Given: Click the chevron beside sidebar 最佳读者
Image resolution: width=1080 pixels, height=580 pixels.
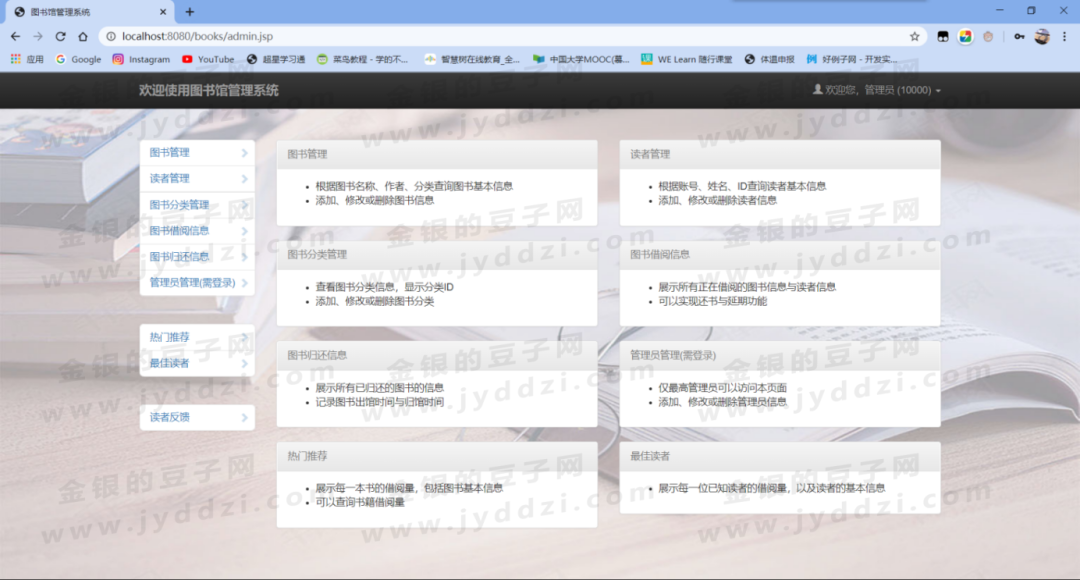Looking at the screenshot, I should pos(245,363).
